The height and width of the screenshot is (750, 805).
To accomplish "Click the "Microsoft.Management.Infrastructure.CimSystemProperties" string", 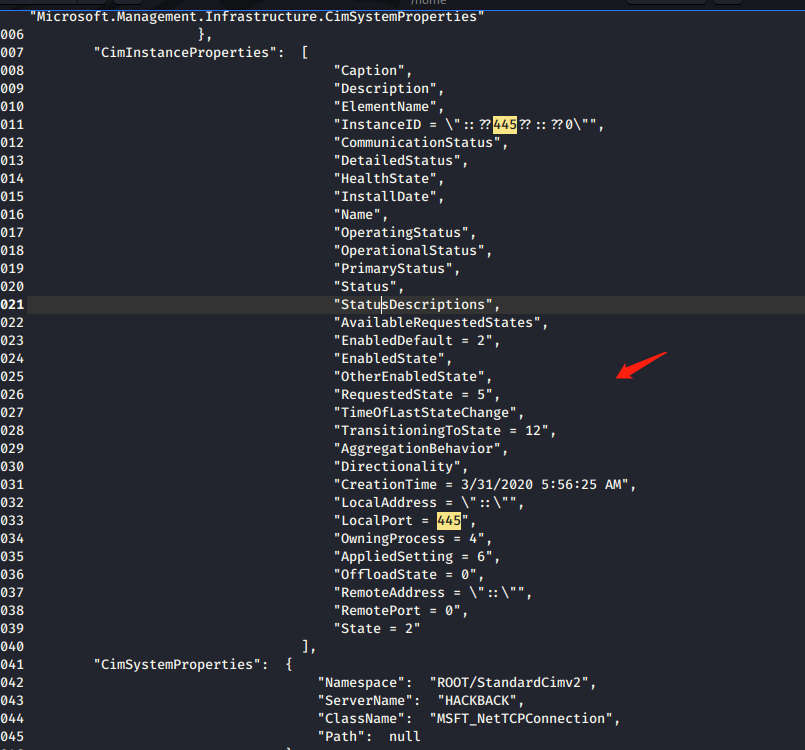I will 257,16.
